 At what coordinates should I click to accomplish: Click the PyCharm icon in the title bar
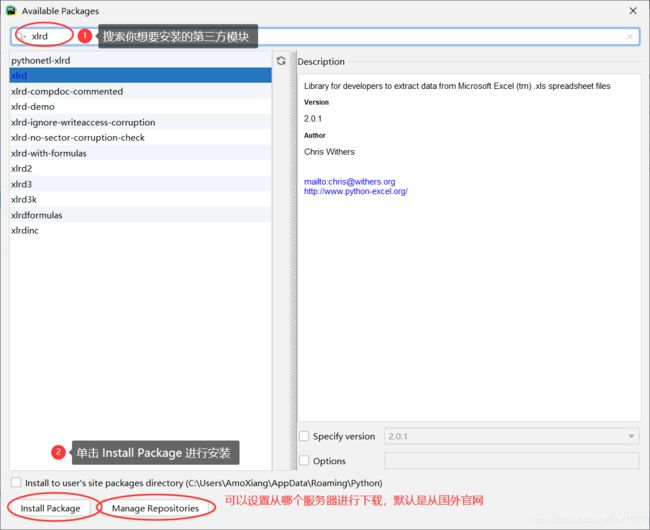(11, 11)
